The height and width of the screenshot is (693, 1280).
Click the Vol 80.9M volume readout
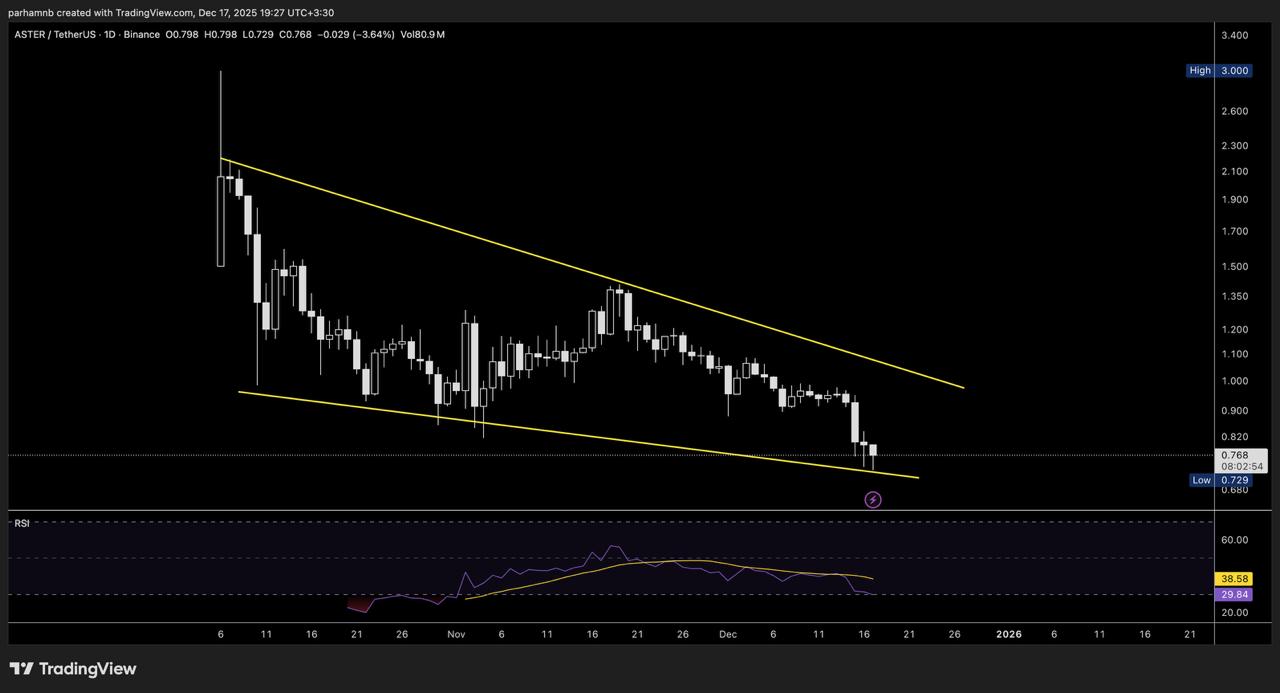422,35
